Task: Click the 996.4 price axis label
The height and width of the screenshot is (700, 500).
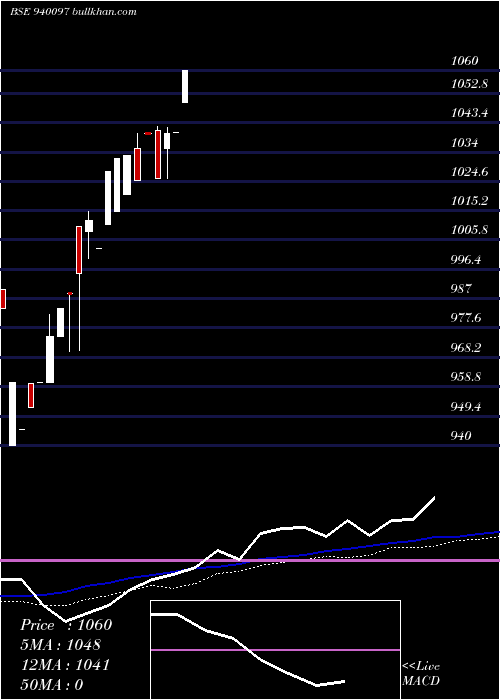Action: [x=466, y=260]
